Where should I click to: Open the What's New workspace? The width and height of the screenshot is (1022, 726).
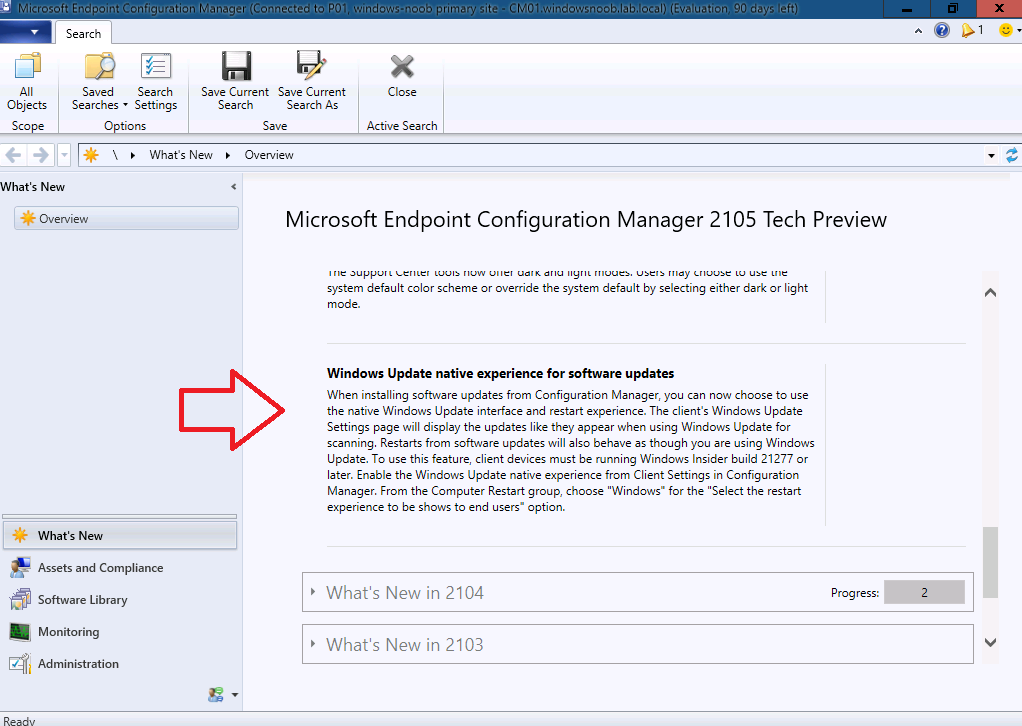point(120,536)
